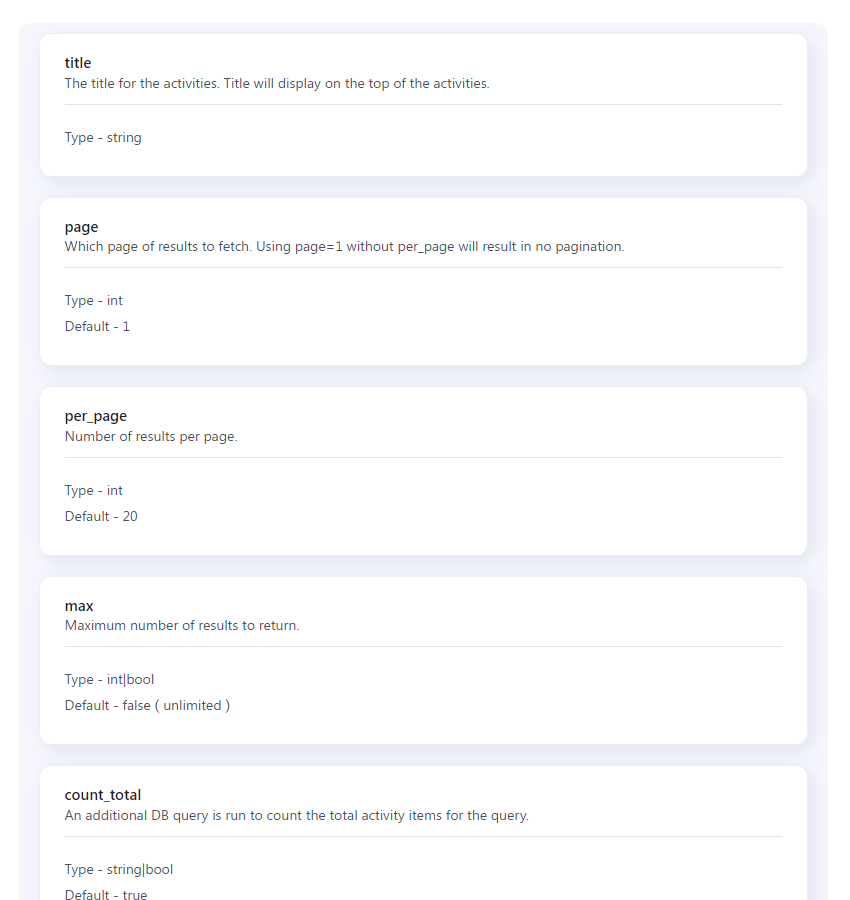The image size is (850, 900).
Task: Click the title parameter description text
Action: [277, 84]
